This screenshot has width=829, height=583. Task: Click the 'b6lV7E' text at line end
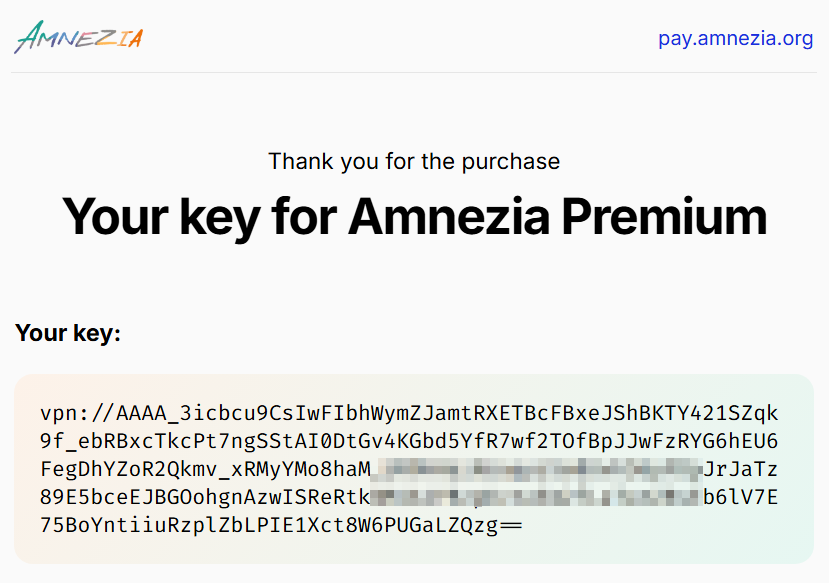[741, 497]
